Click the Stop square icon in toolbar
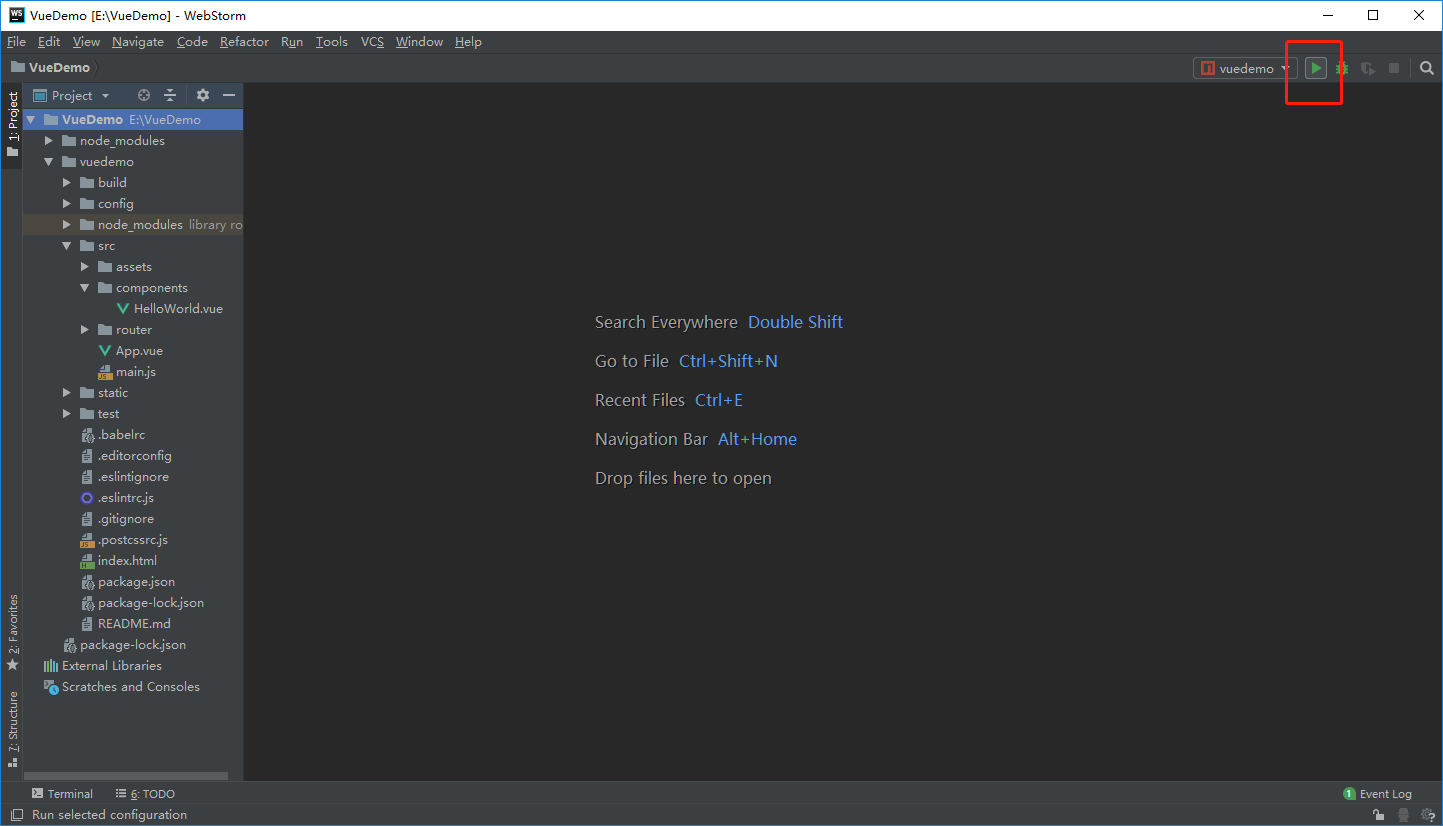This screenshot has width=1443, height=826. [x=1394, y=68]
